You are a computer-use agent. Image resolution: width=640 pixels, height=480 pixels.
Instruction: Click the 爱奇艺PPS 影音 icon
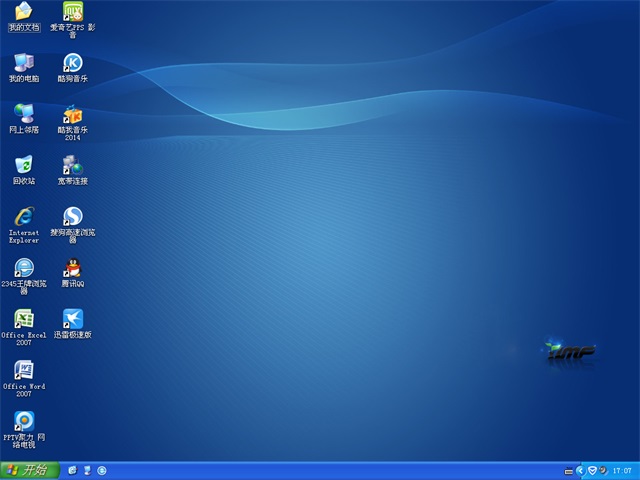pos(73,12)
